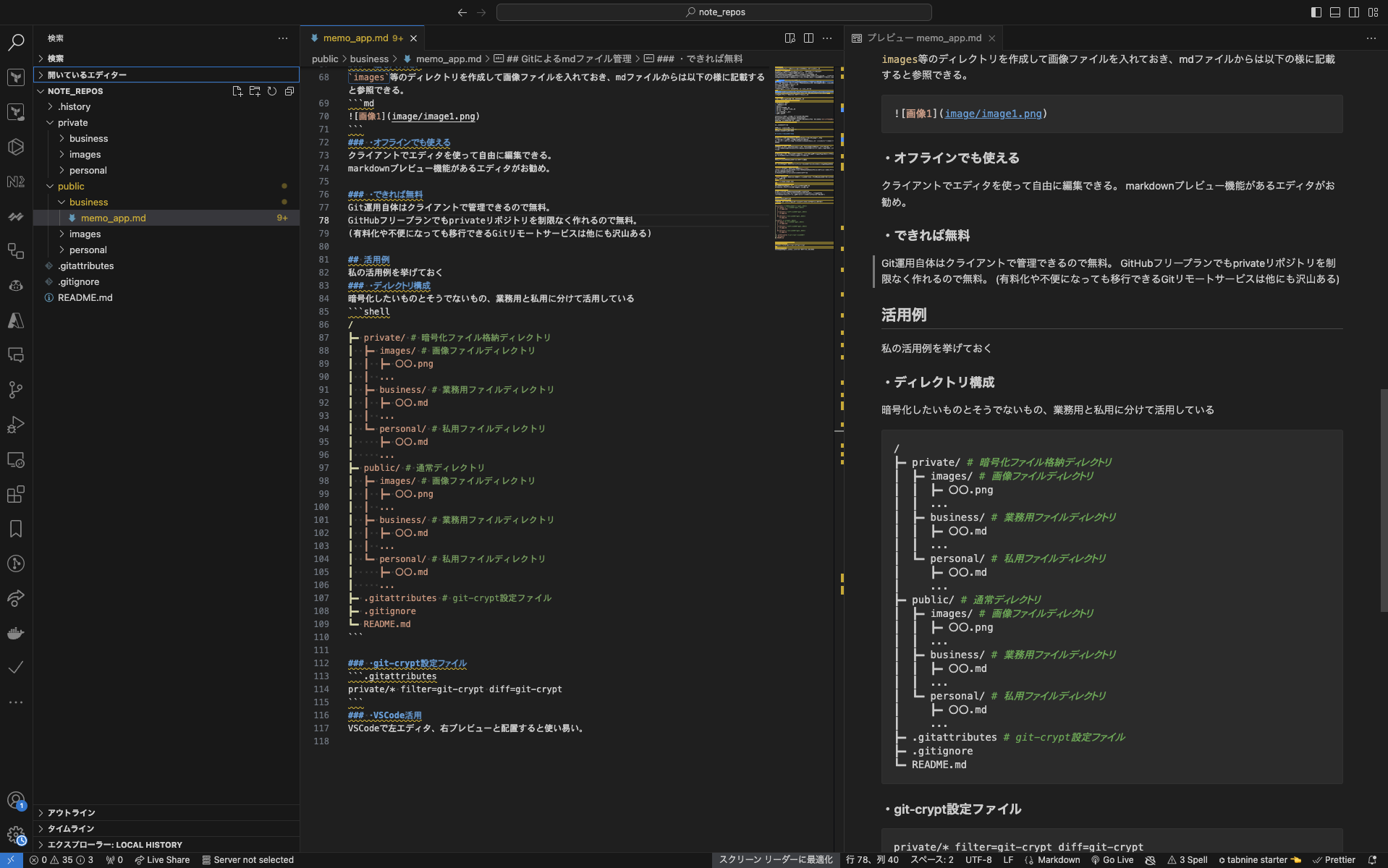
Task: Click business in the editor breadcrumb
Action: pos(370,59)
